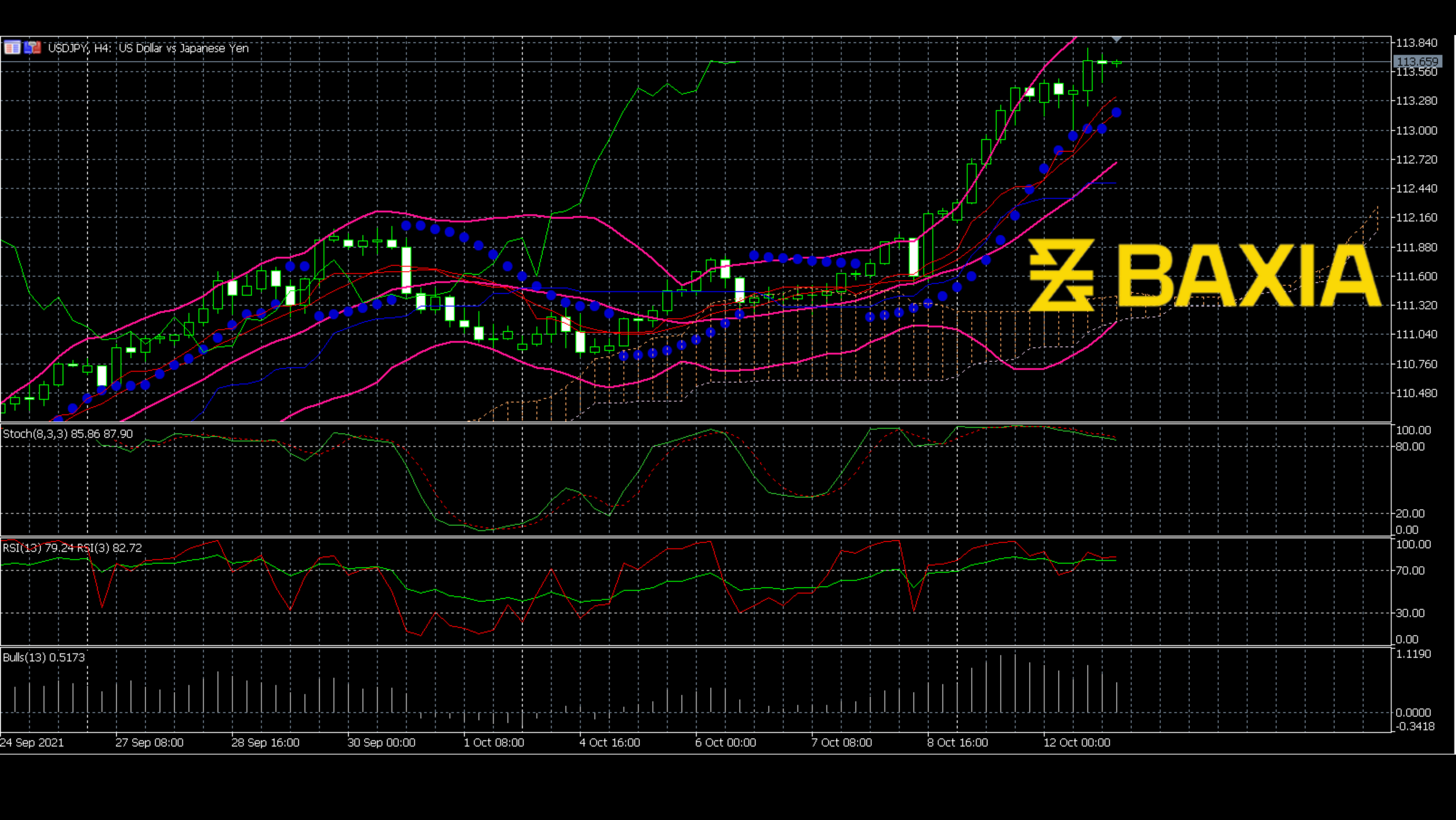Open the trade levels grid icon at top-left
1456x820 pixels.
tap(12, 47)
